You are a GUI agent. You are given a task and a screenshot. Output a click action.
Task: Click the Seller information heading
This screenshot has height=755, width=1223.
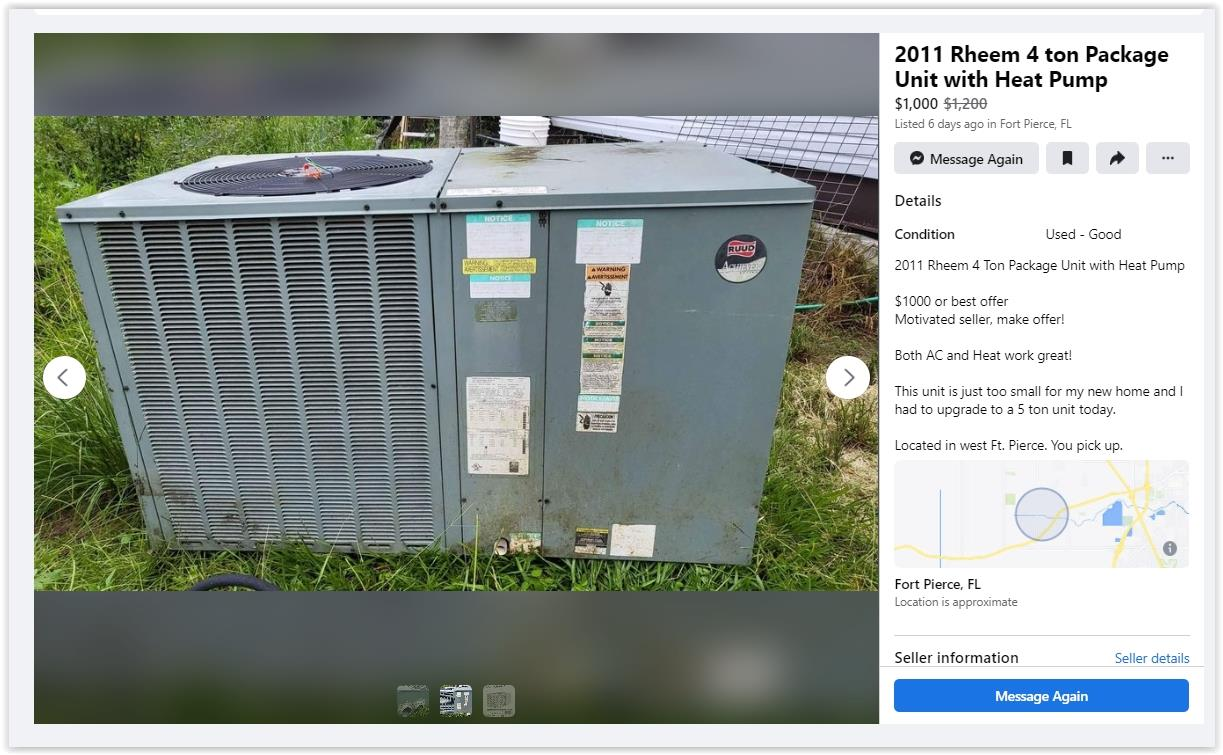(956, 658)
